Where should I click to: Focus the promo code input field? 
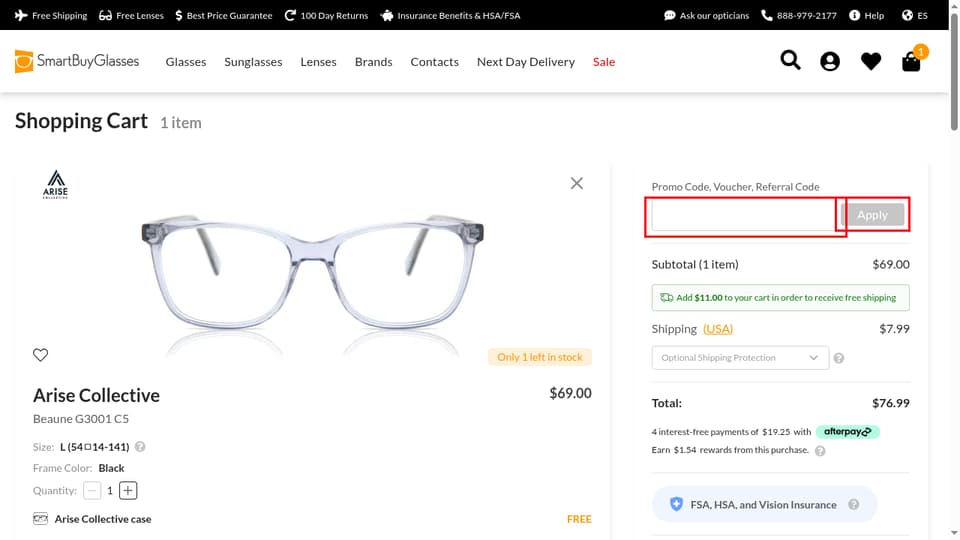tap(744, 216)
